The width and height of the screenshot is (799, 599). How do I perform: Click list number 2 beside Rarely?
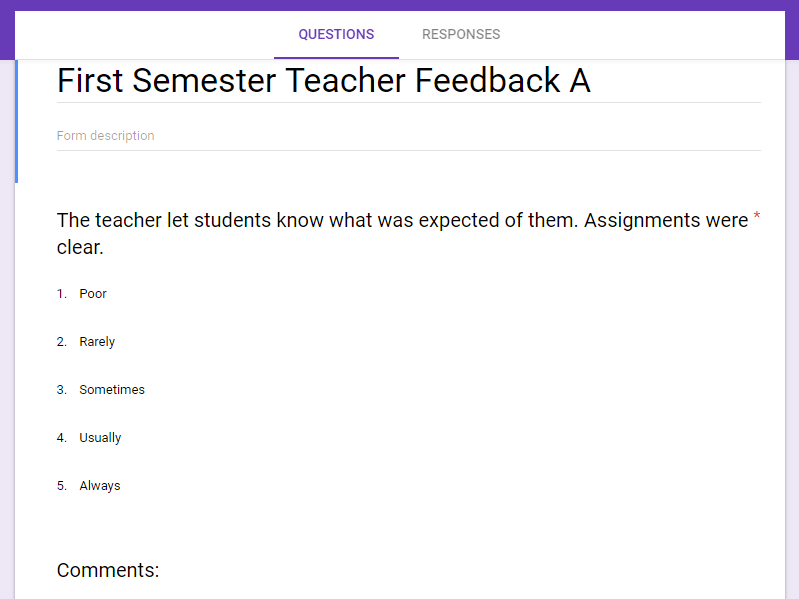(x=62, y=342)
